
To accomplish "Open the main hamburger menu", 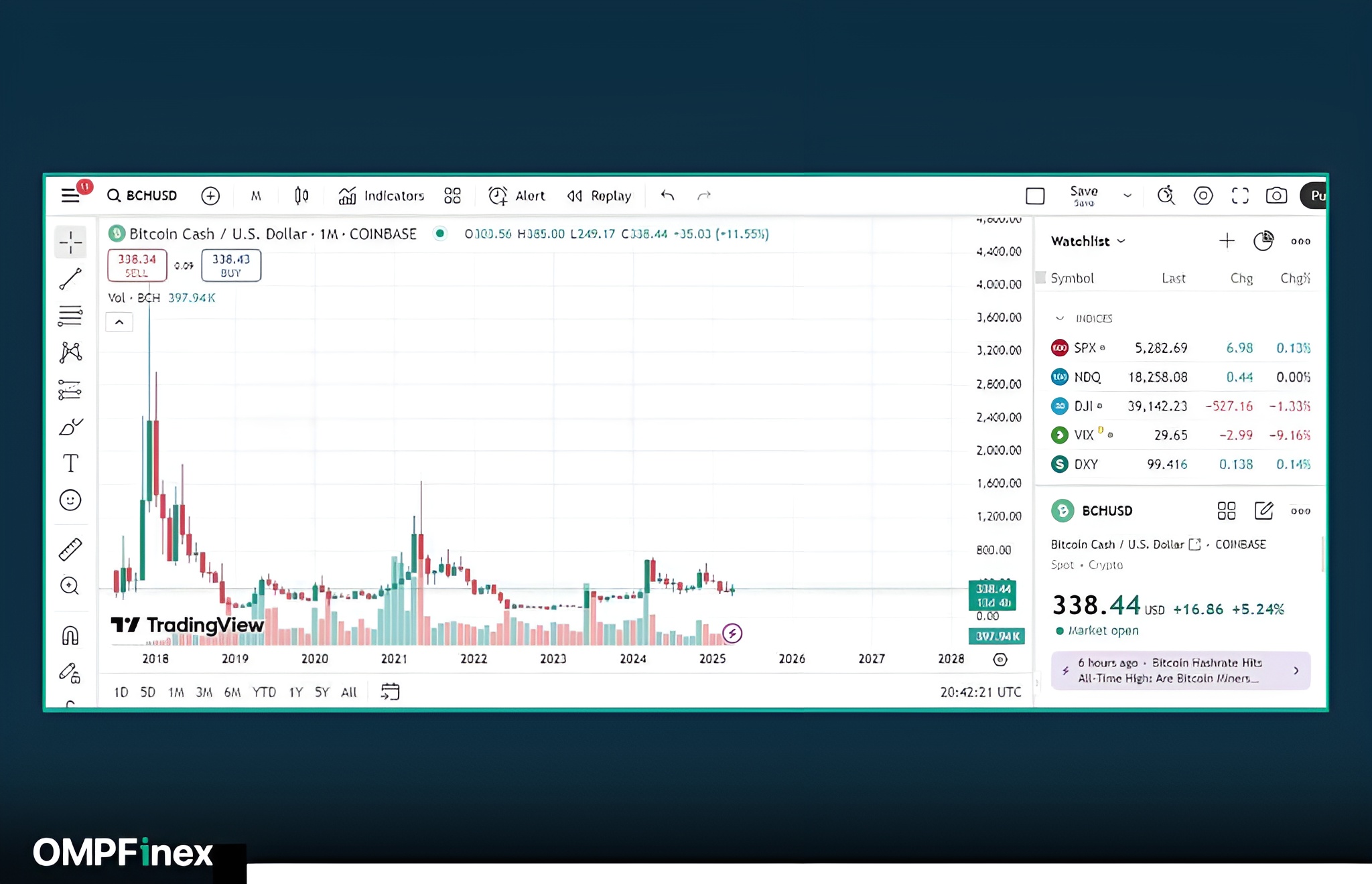I will tap(70, 196).
